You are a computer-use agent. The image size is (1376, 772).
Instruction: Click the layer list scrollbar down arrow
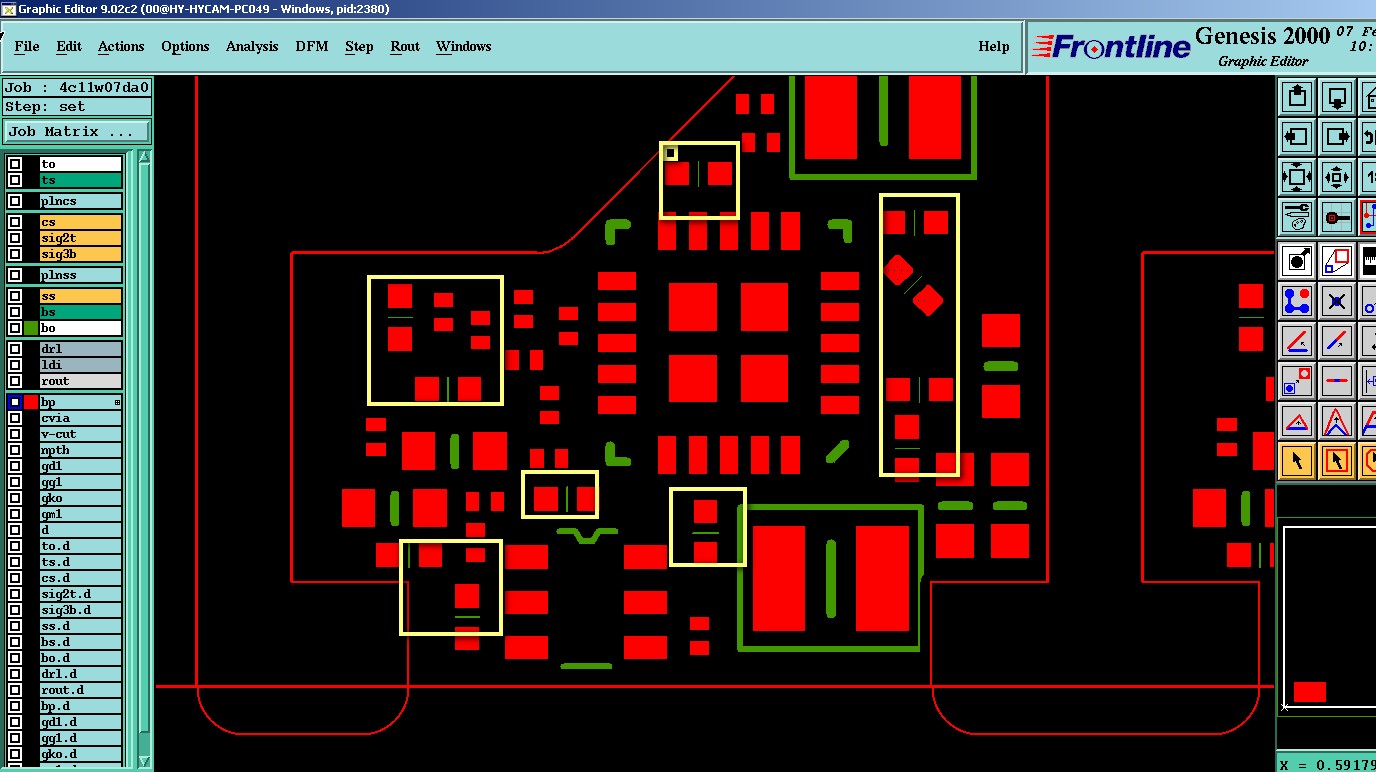(144, 762)
